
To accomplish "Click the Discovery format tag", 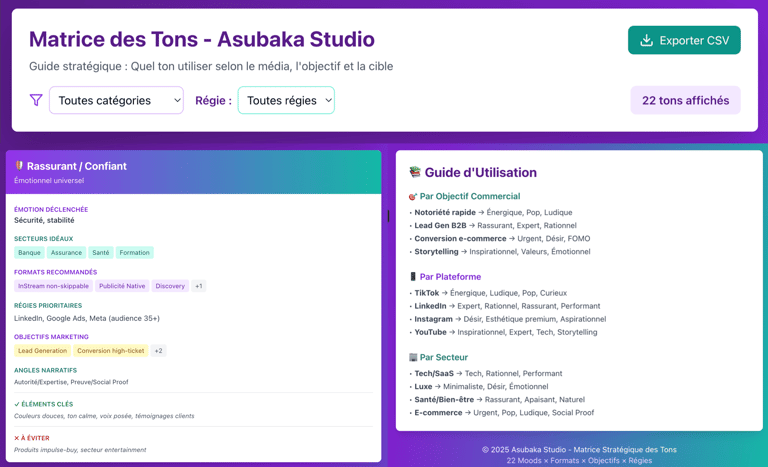I will point(170,286).
